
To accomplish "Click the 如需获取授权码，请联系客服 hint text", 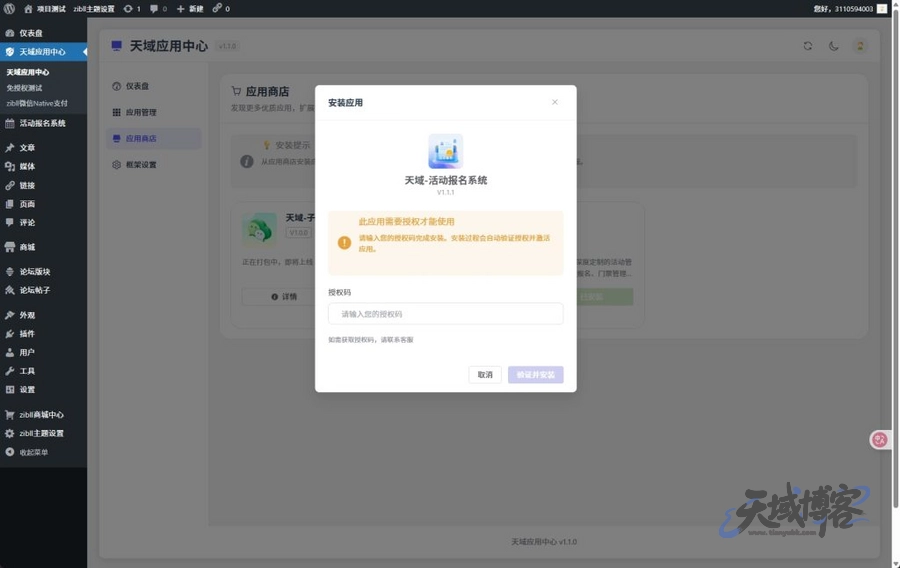I will [x=371, y=340].
